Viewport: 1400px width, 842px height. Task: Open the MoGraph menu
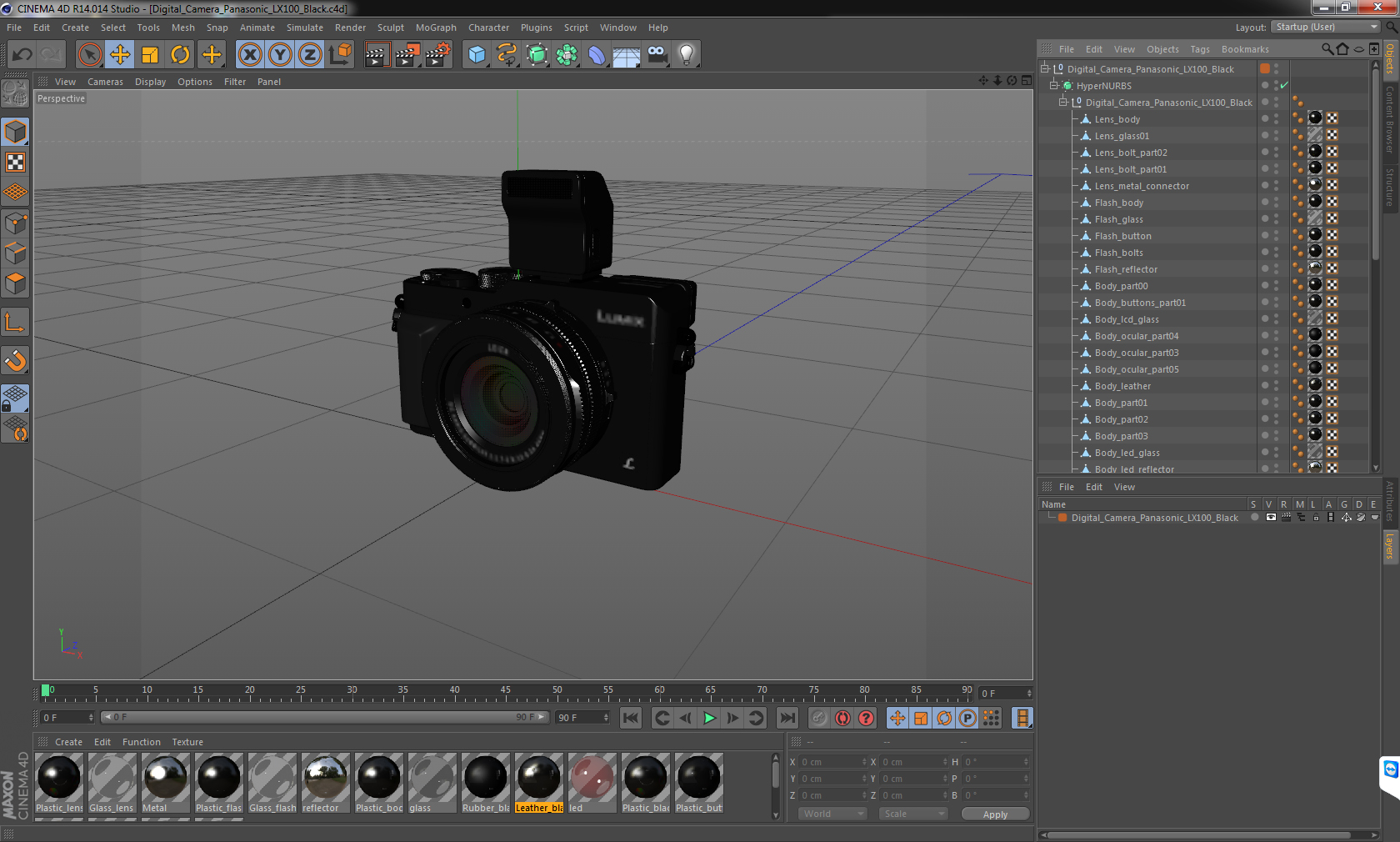pyautogui.click(x=436, y=28)
